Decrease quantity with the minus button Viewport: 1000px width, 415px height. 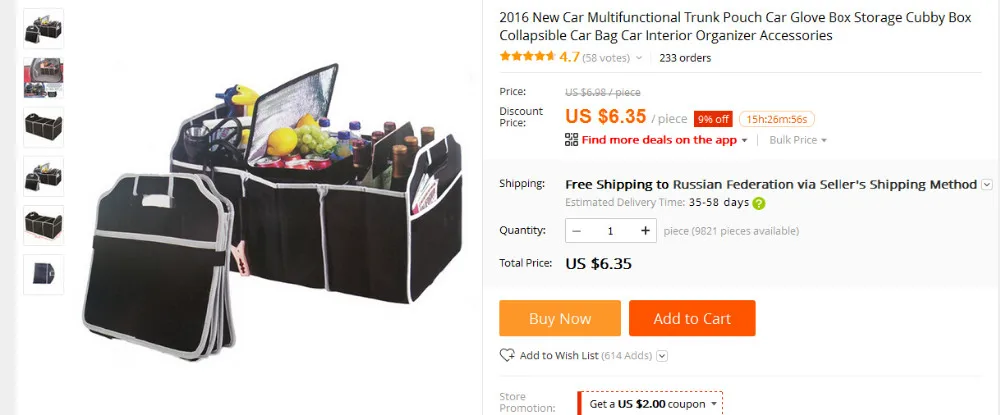pyautogui.click(x=577, y=231)
